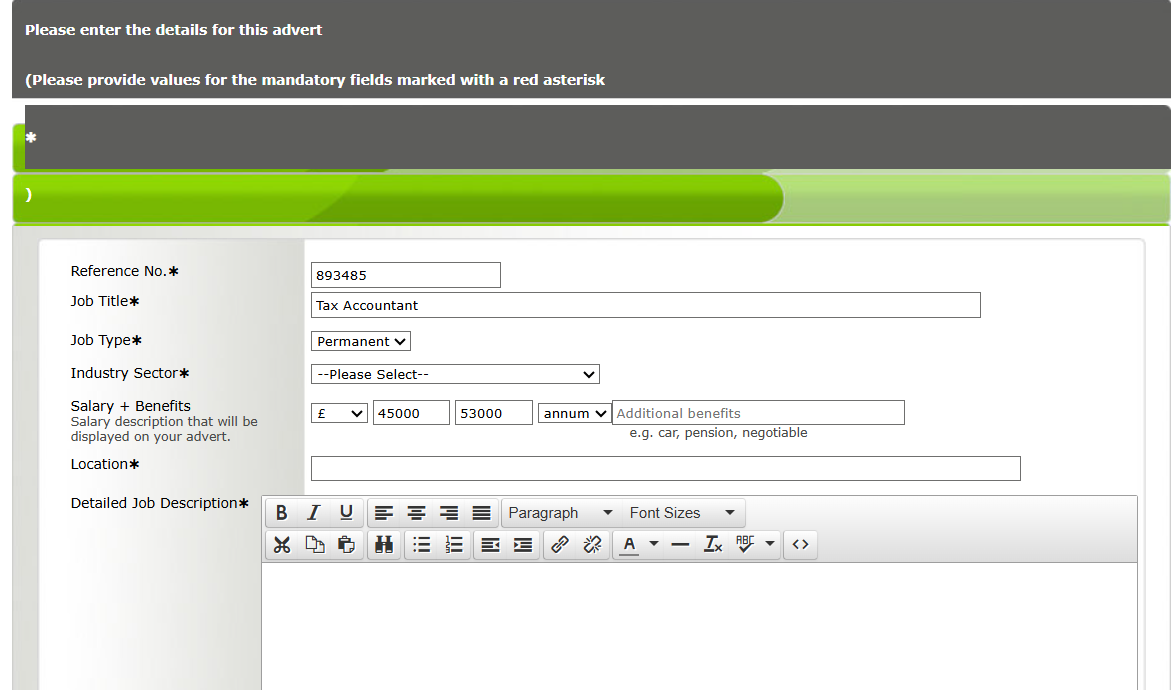
Task: Open text color picker arrow
Action: (x=654, y=544)
